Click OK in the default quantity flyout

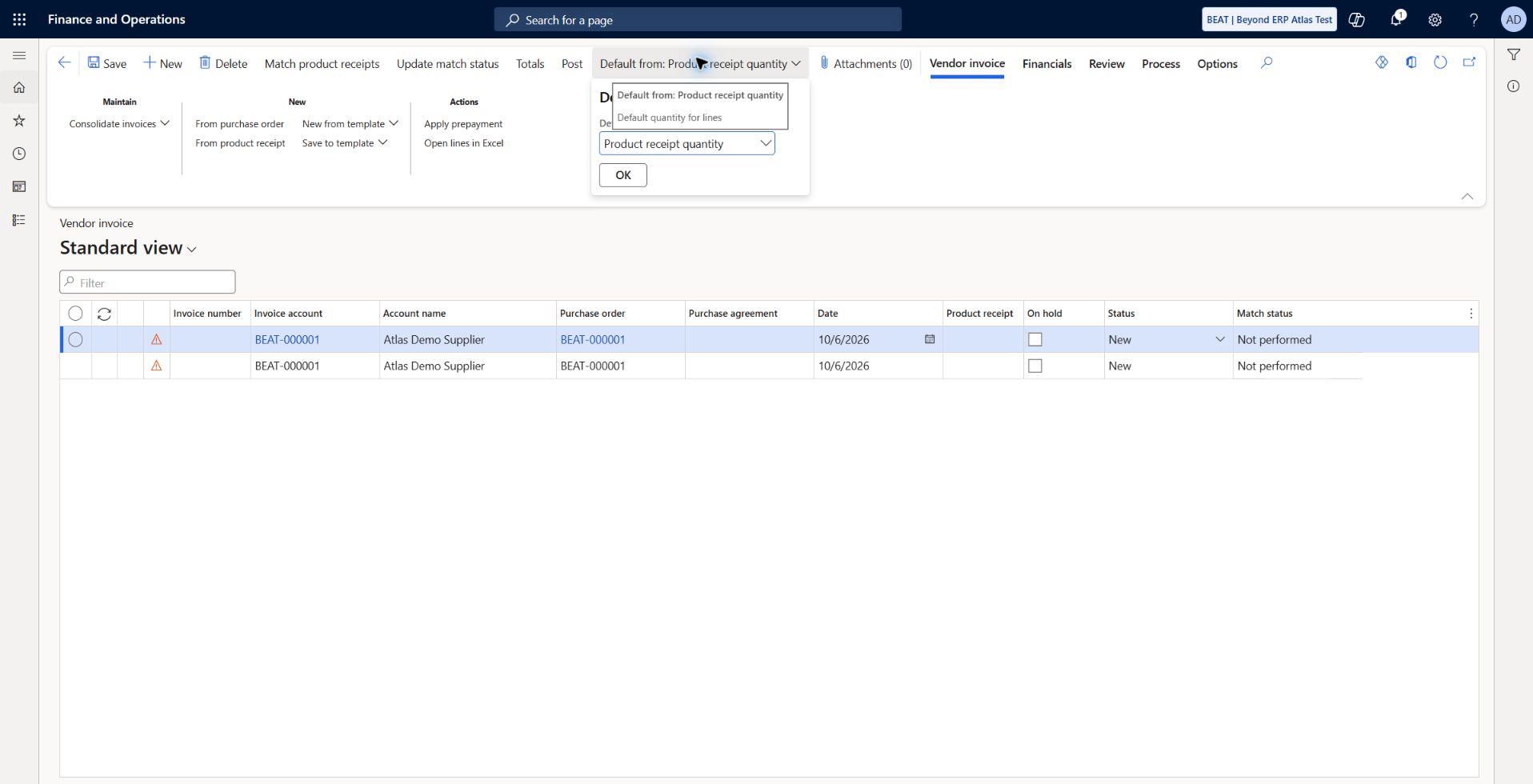click(623, 175)
